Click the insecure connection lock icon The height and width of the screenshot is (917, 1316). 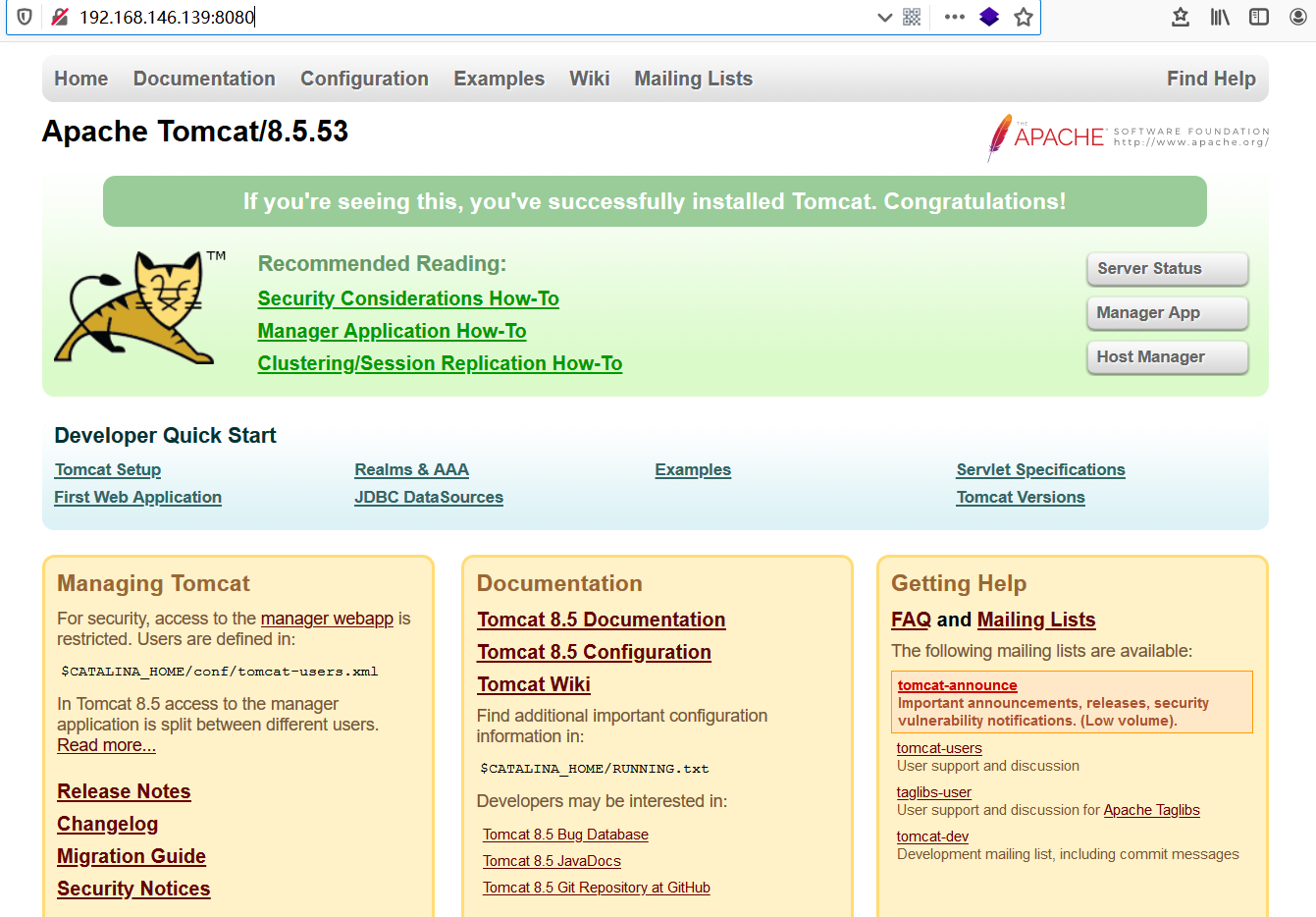pos(60,17)
